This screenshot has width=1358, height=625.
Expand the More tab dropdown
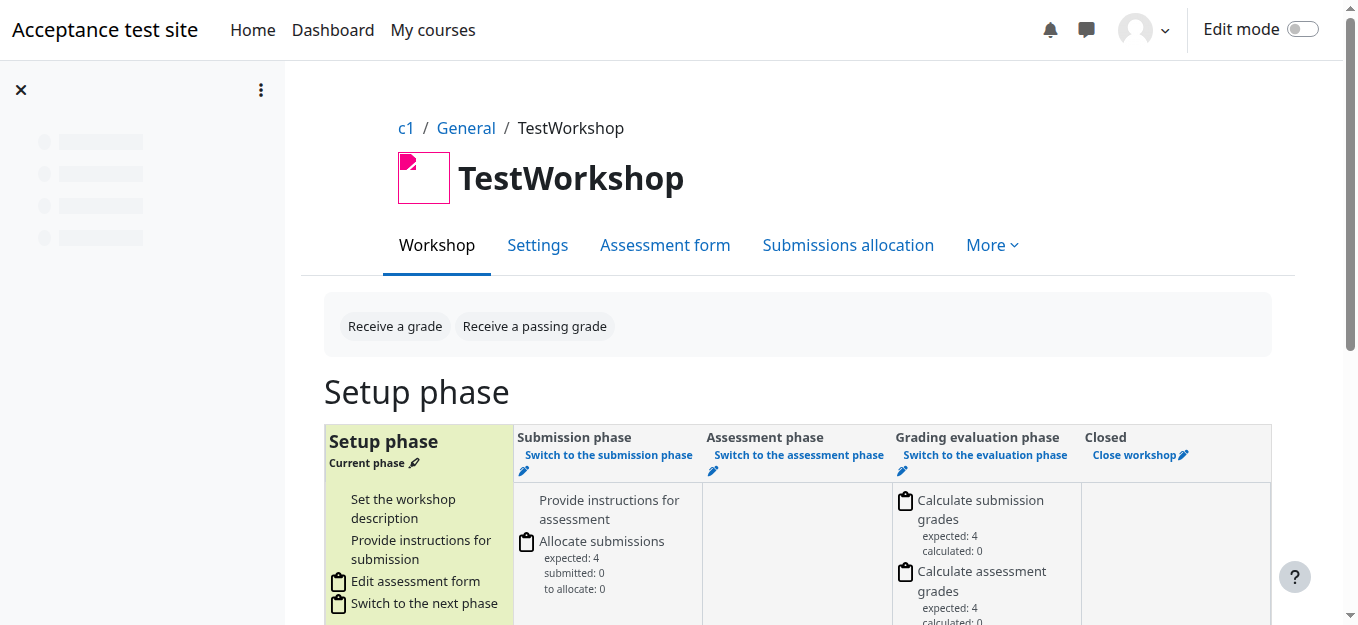click(x=992, y=245)
